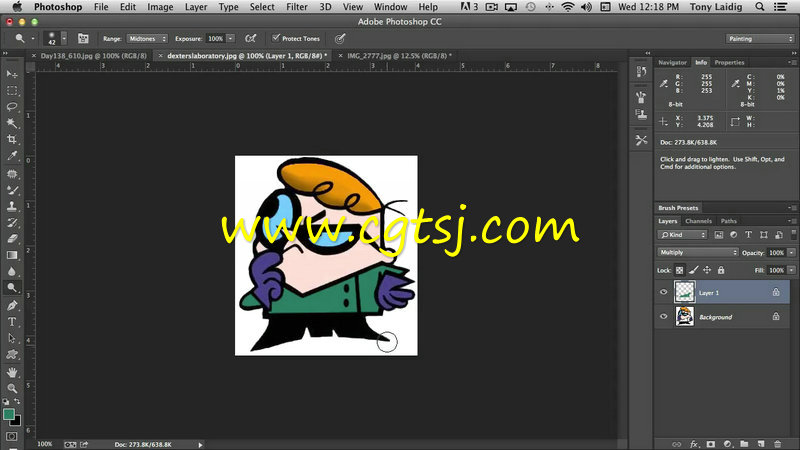The image size is (800, 450).
Task: Create a new layer
Action: 761,444
